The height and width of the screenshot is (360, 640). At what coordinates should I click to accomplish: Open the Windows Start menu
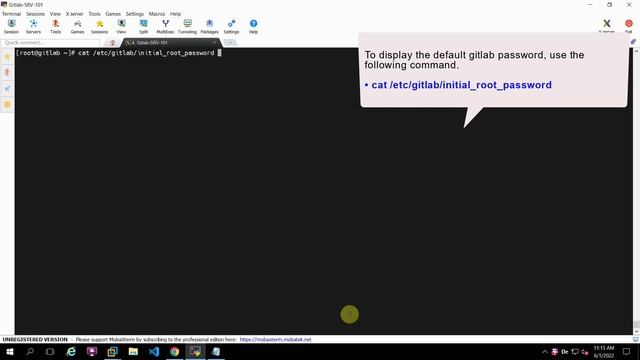pos(10,351)
